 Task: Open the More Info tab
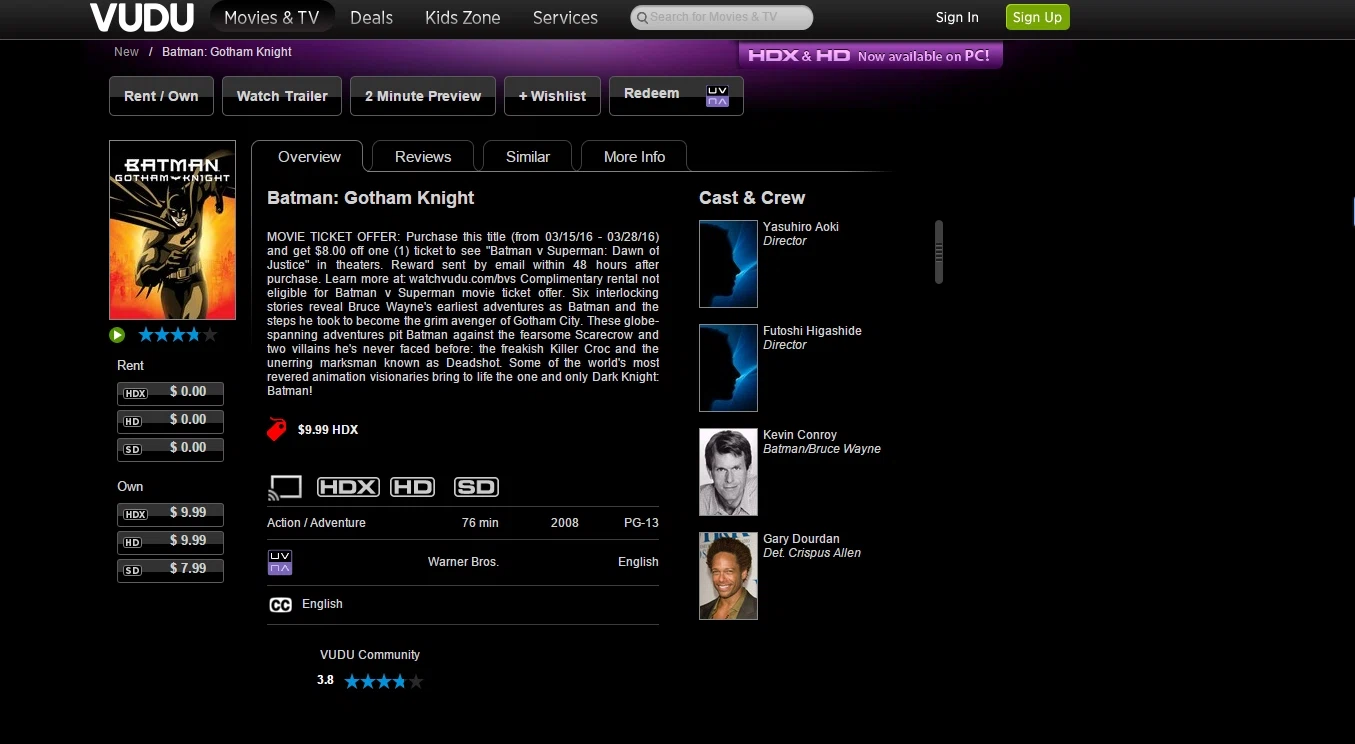pos(634,157)
